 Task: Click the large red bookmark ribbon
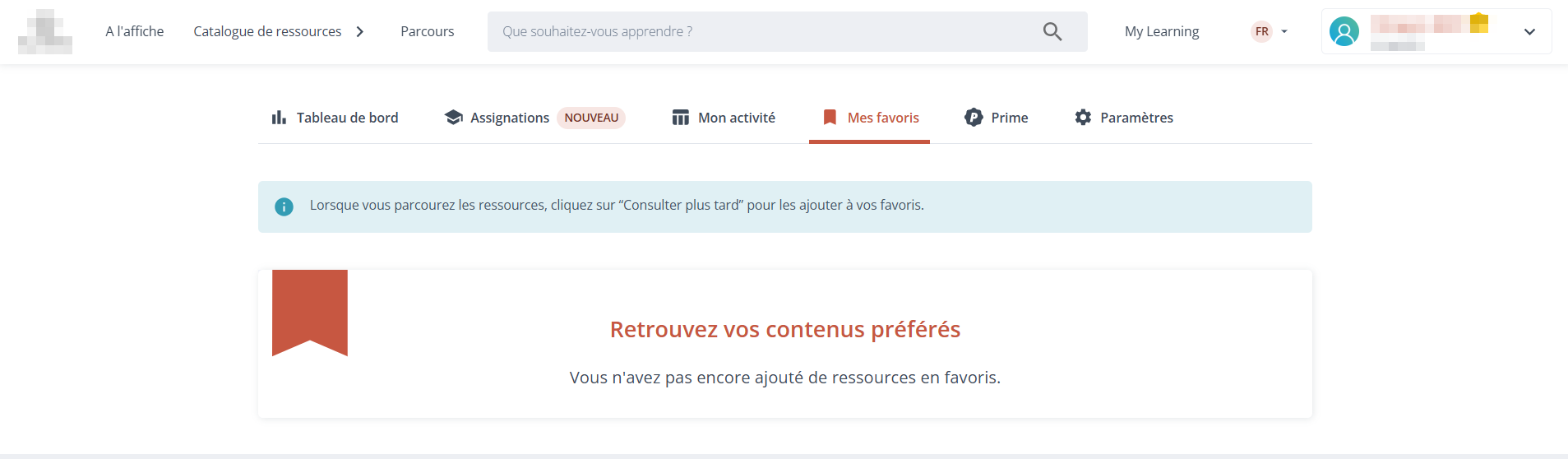coord(310,313)
